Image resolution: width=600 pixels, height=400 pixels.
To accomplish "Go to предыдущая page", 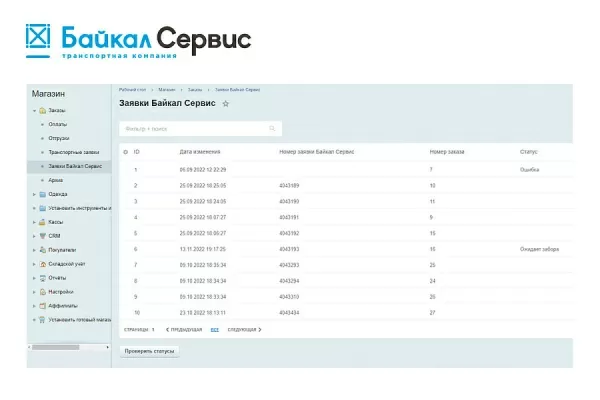I will [184, 330].
